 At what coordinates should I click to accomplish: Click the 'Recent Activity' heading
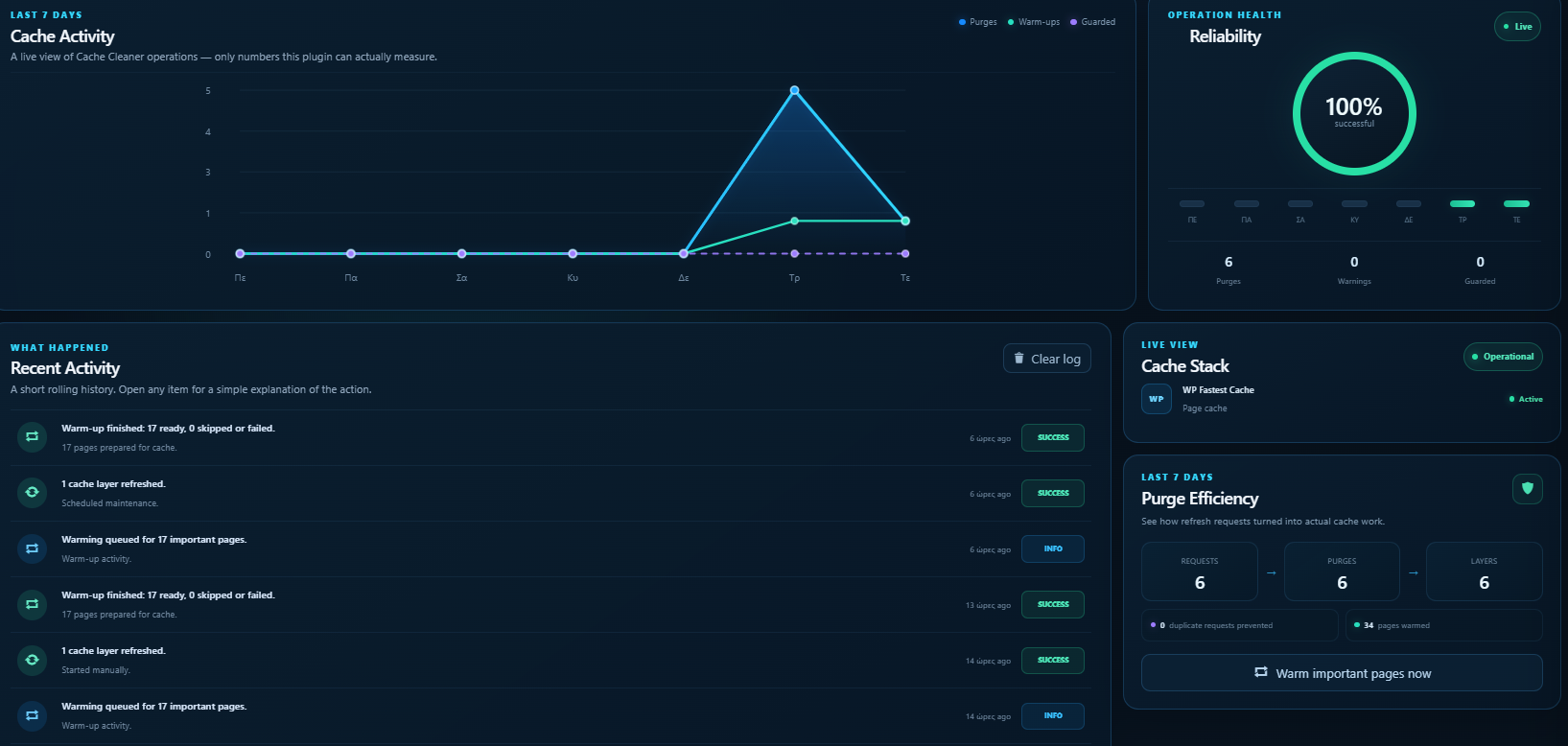65,368
